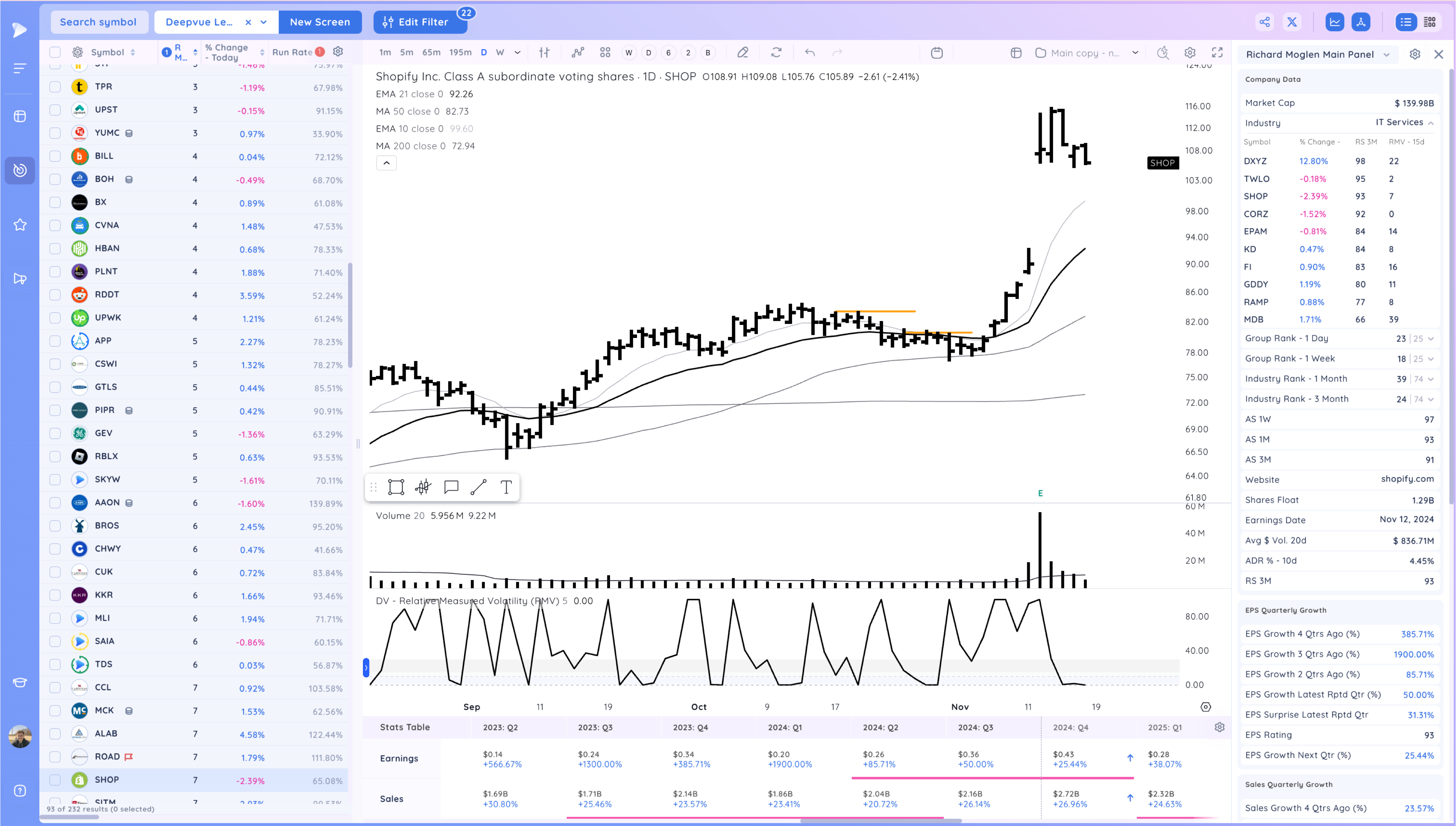Open chart settings gear

[1190, 53]
